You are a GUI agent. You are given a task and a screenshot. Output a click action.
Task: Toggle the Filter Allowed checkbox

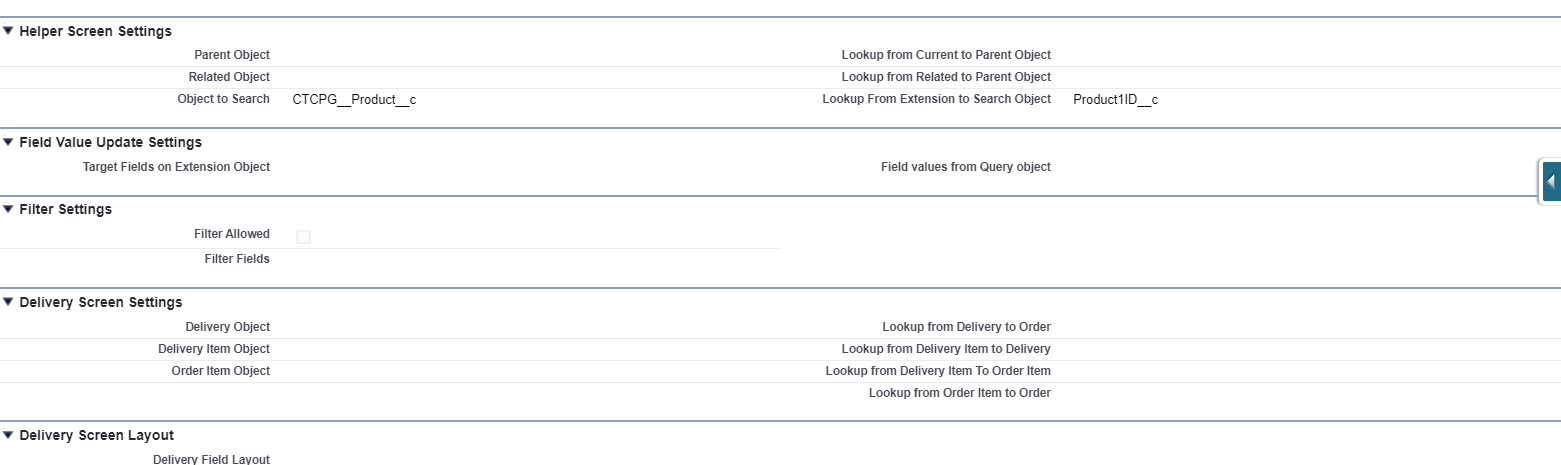(x=303, y=237)
